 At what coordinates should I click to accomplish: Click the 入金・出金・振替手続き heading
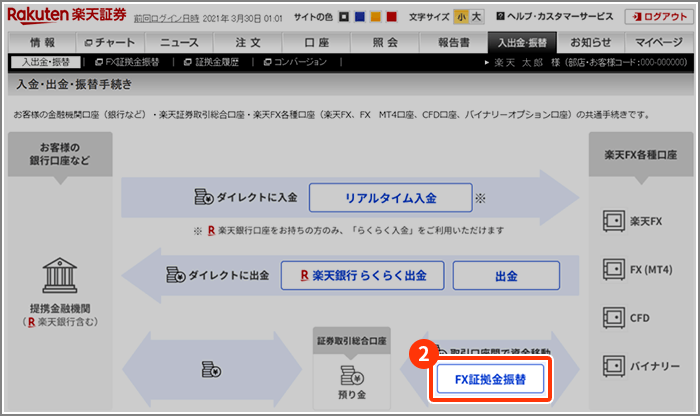tap(74, 84)
